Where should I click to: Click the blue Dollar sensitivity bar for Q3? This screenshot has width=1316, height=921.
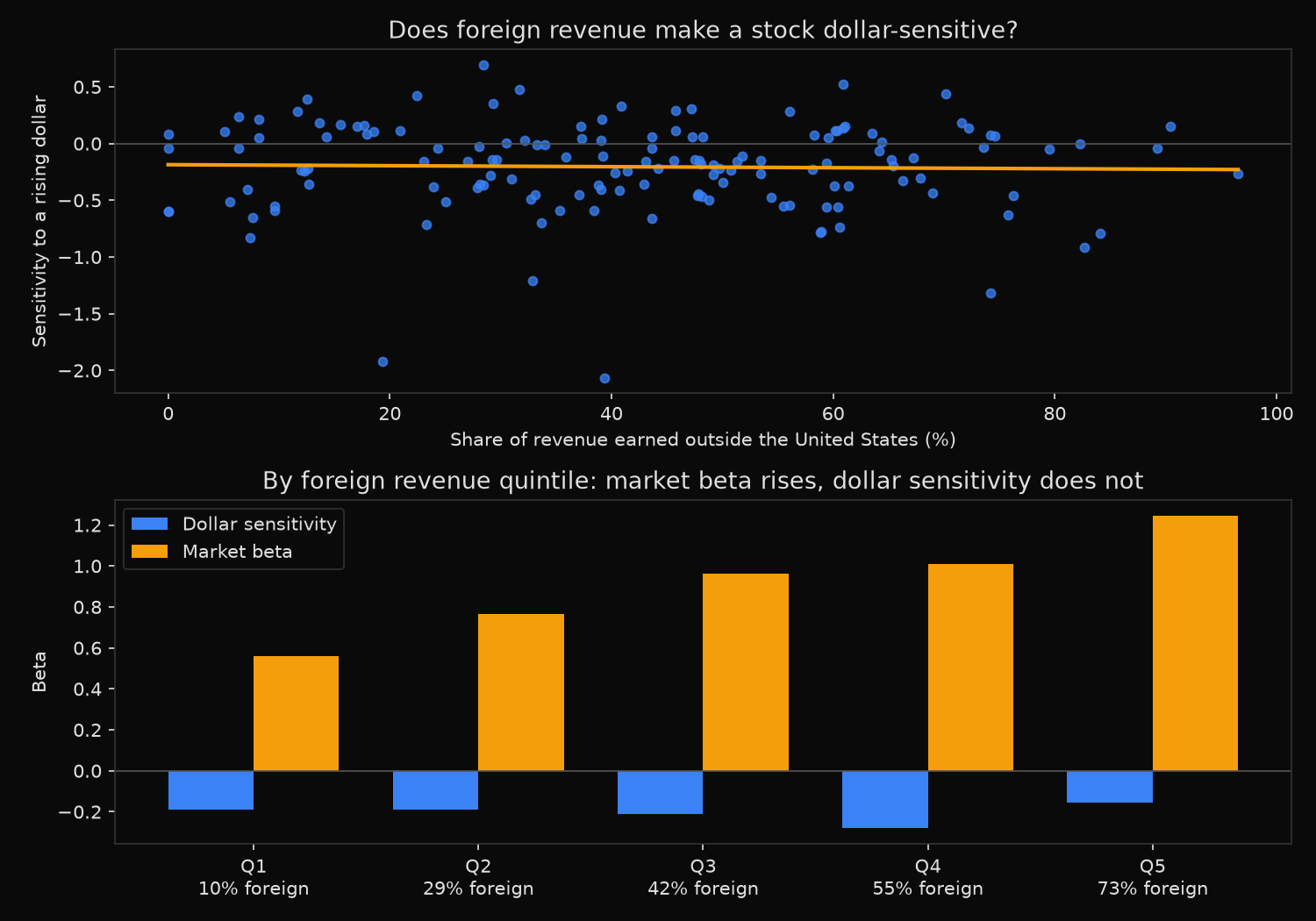[x=660, y=792]
